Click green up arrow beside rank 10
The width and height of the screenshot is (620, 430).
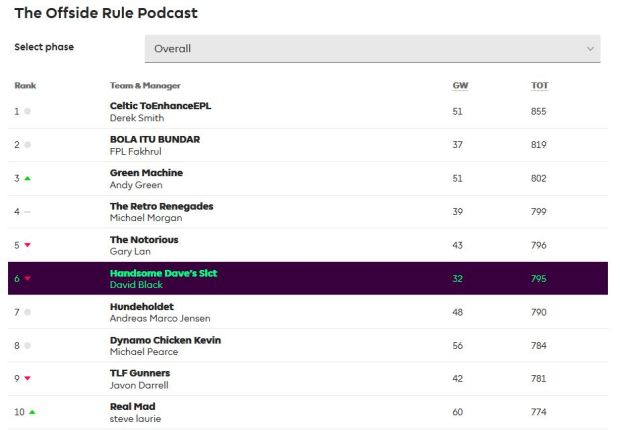point(31,412)
